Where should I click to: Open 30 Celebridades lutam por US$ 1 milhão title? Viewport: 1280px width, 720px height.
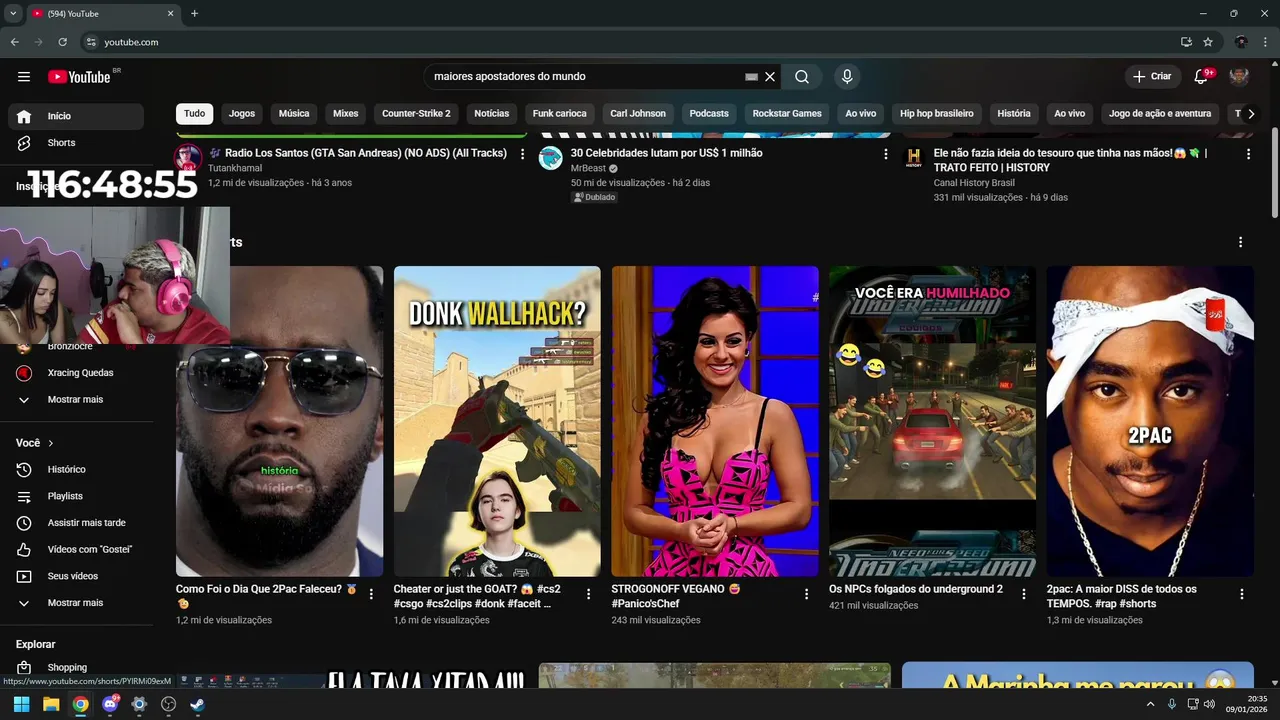tap(667, 153)
